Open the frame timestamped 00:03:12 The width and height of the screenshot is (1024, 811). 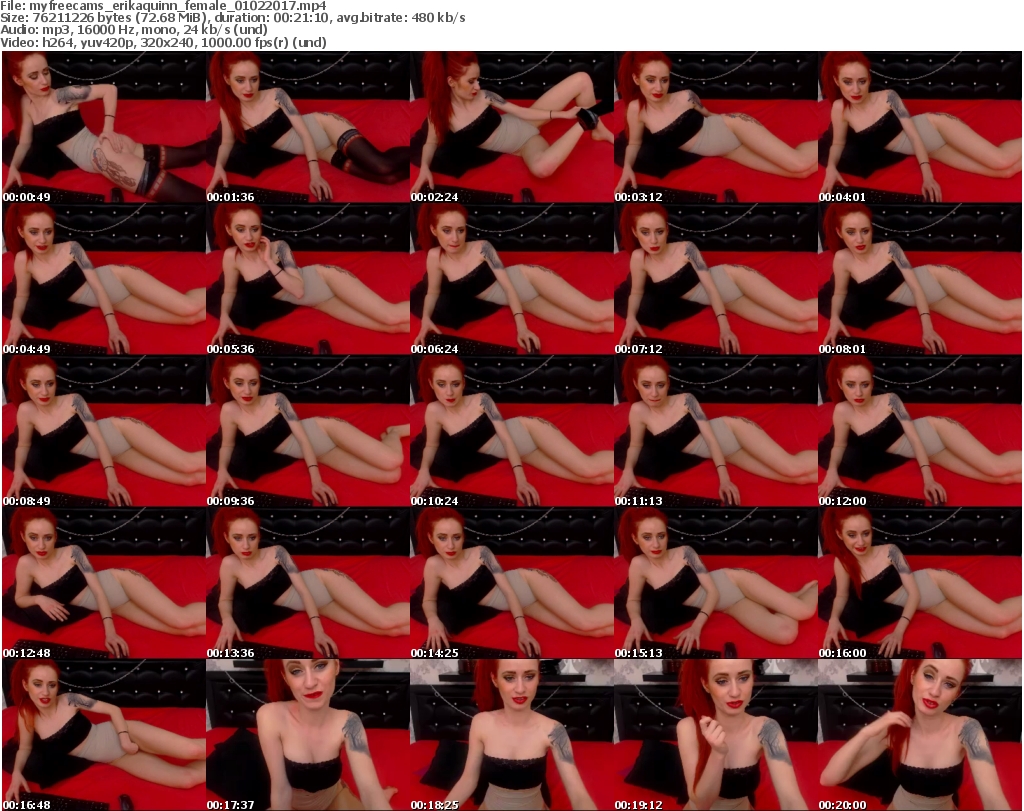[716, 127]
